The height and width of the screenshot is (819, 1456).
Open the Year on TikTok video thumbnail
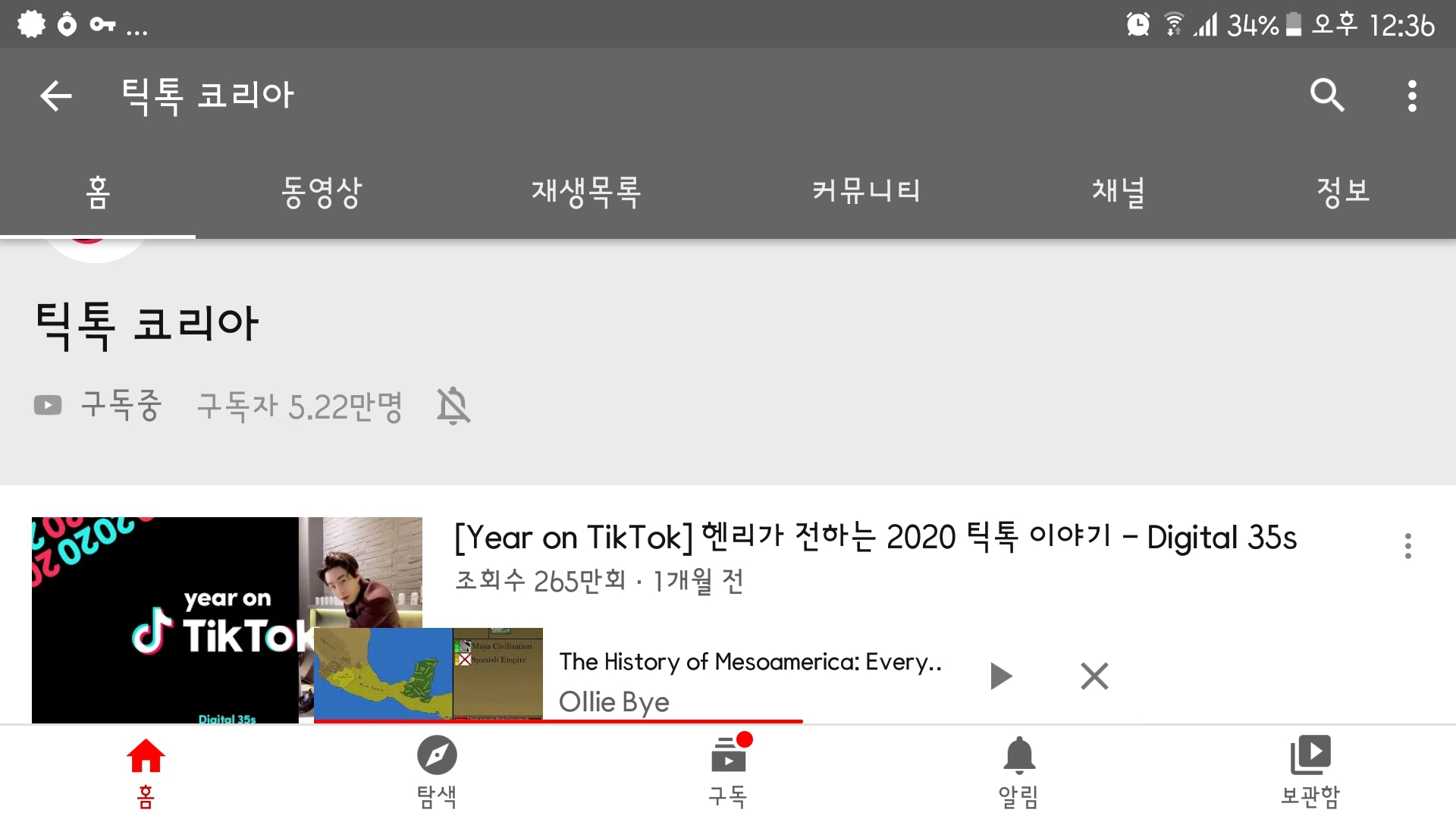pyautogui.click(x=167, y=576)
